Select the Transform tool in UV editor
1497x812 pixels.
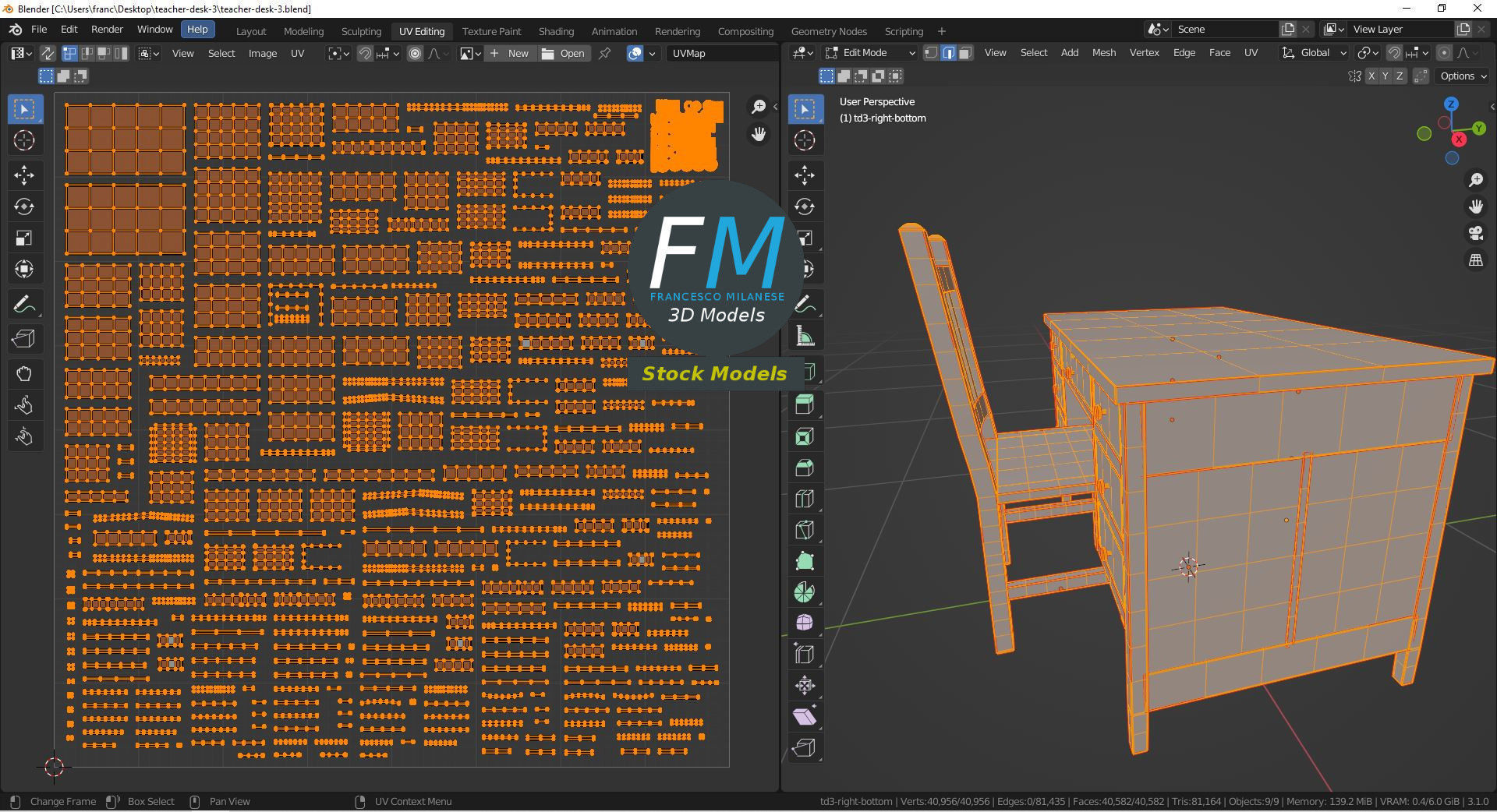click(24, 269)
